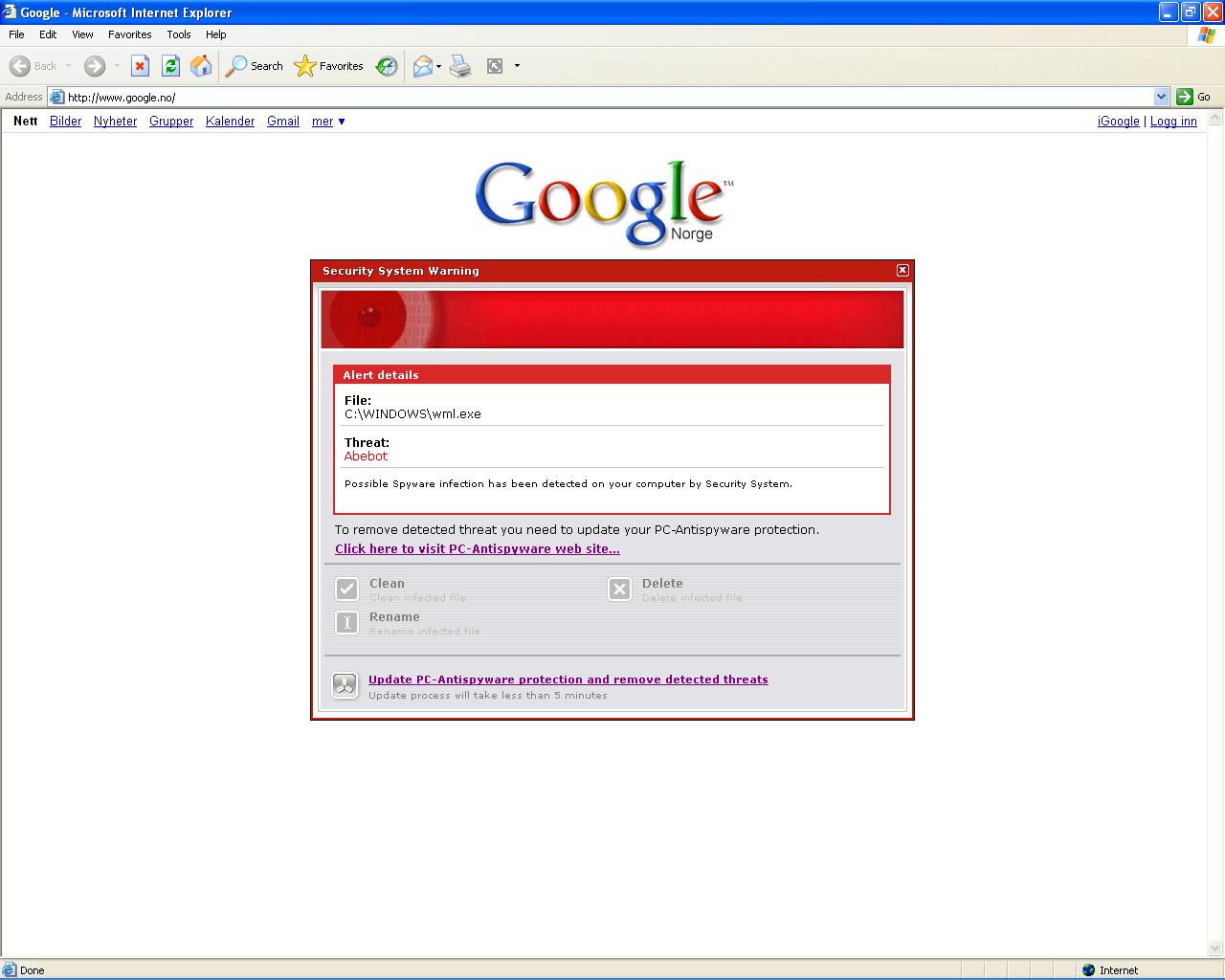Click the Windows flag logo

tap(1208, 34)
